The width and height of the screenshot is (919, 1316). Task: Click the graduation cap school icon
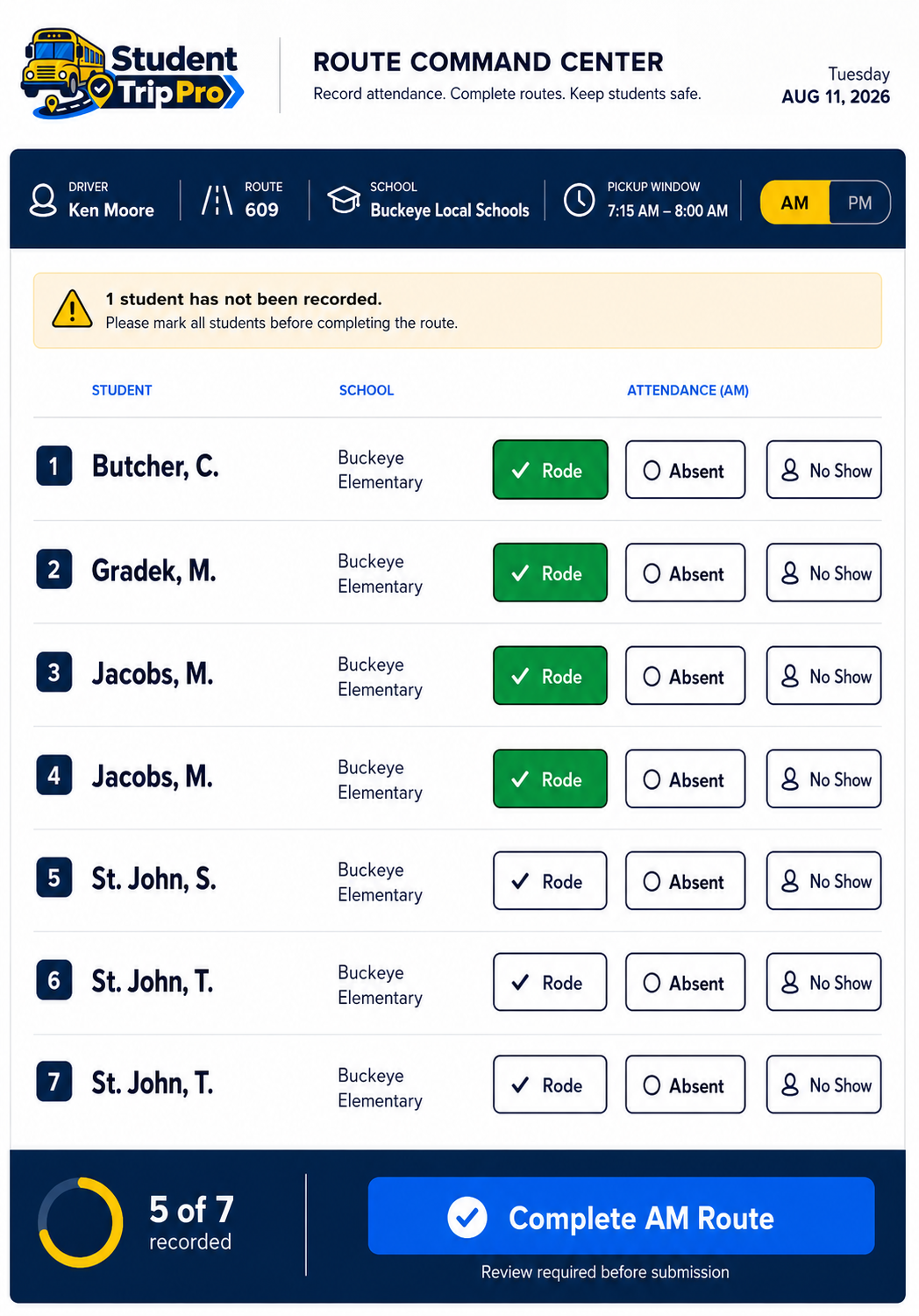[x=344, y=200]
